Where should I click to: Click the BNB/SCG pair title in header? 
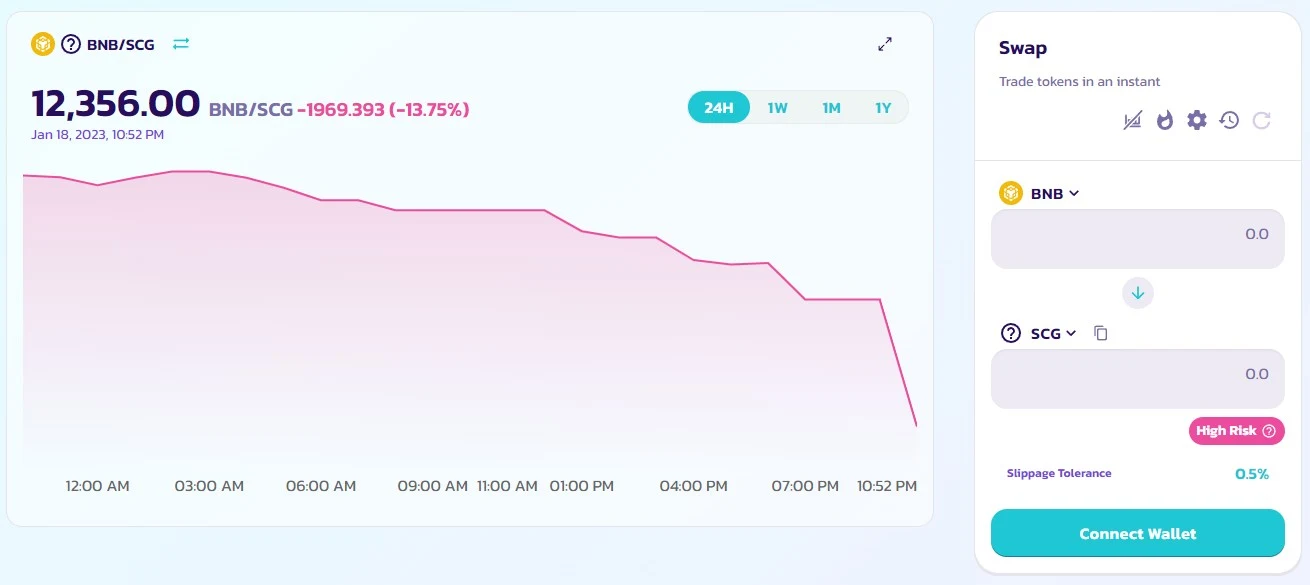click(x=121, y=44)
